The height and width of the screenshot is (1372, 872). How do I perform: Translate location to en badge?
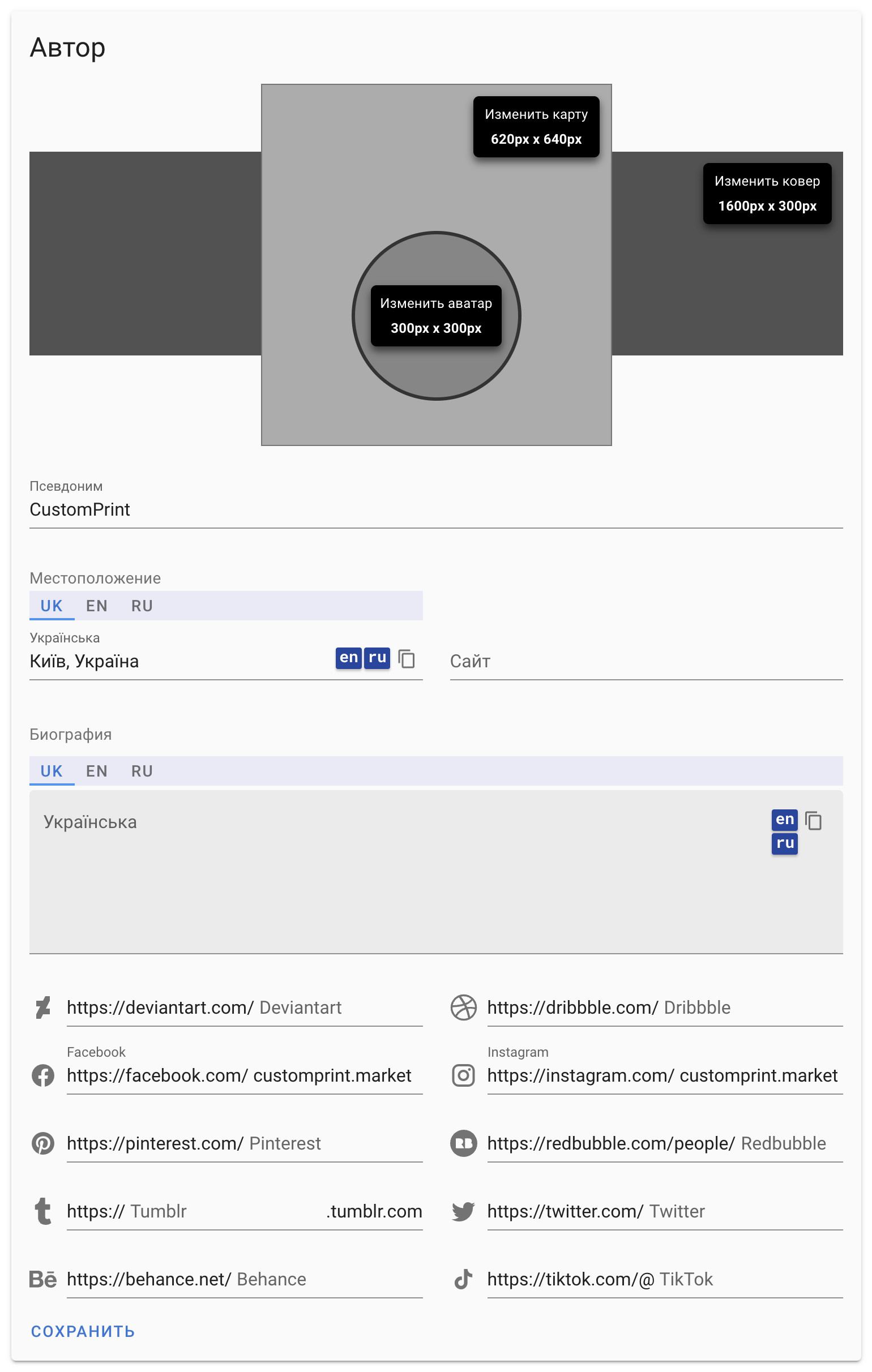(348, 658)
